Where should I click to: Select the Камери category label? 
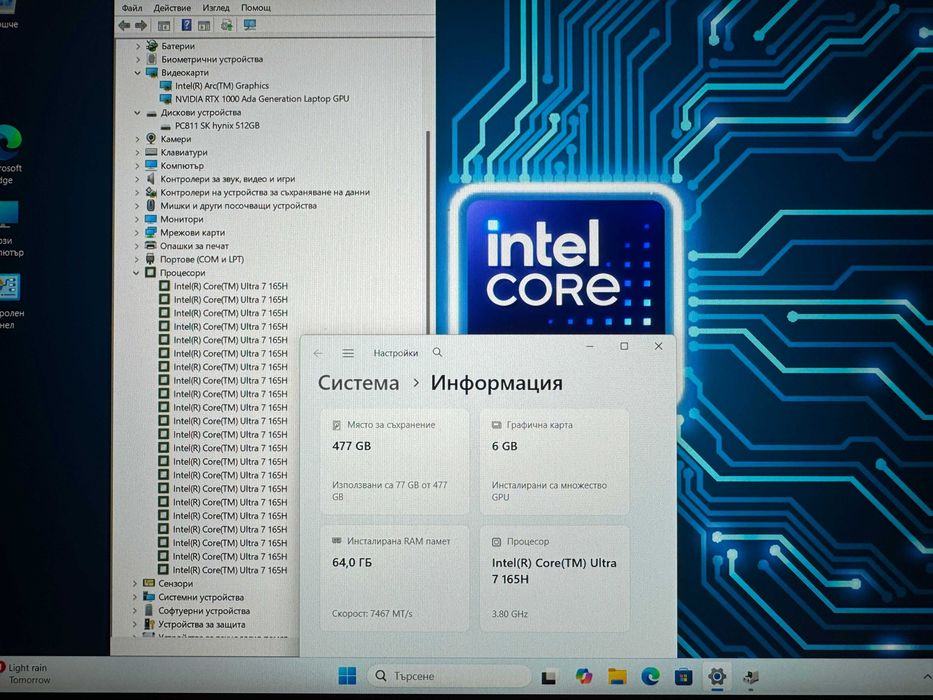(x=176, y=139)
